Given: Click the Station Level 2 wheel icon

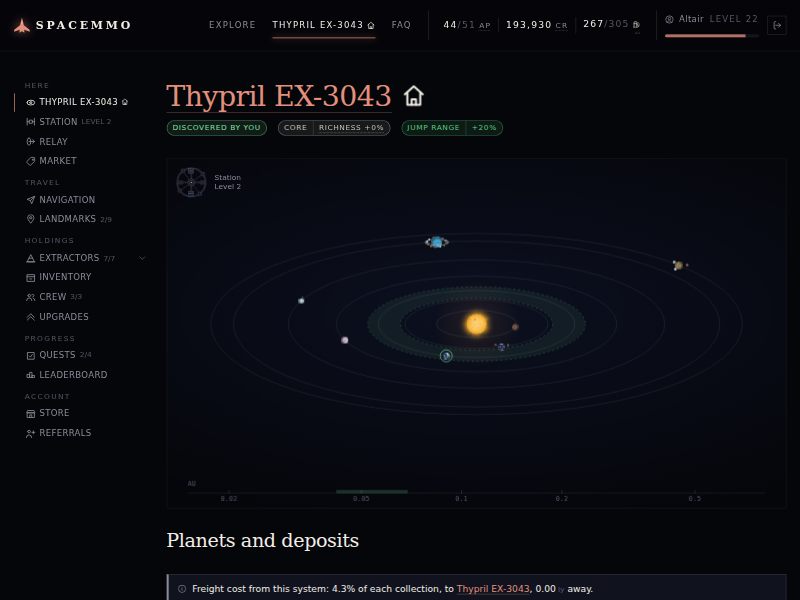Looking at the screenshot, I should [191, 182].
